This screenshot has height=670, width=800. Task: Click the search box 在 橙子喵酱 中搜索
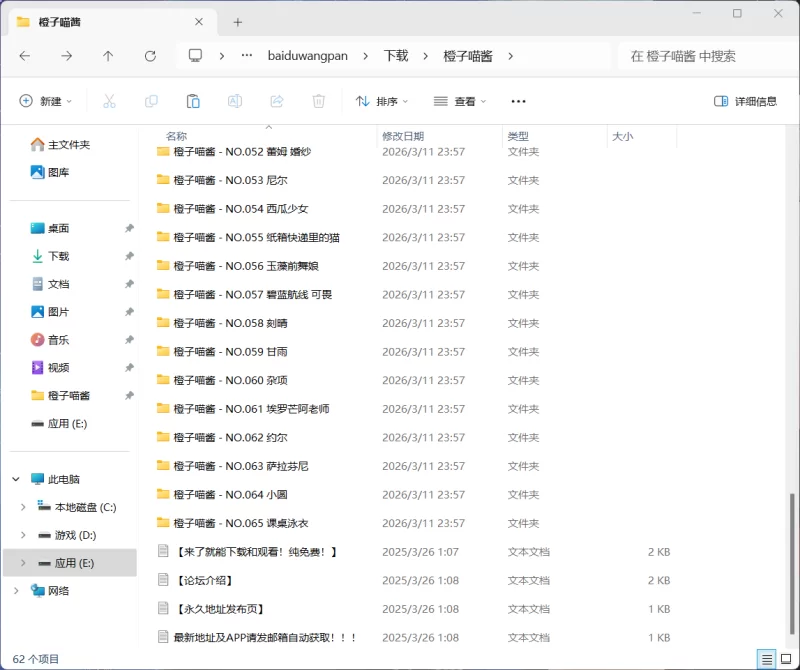coord(700,56)
